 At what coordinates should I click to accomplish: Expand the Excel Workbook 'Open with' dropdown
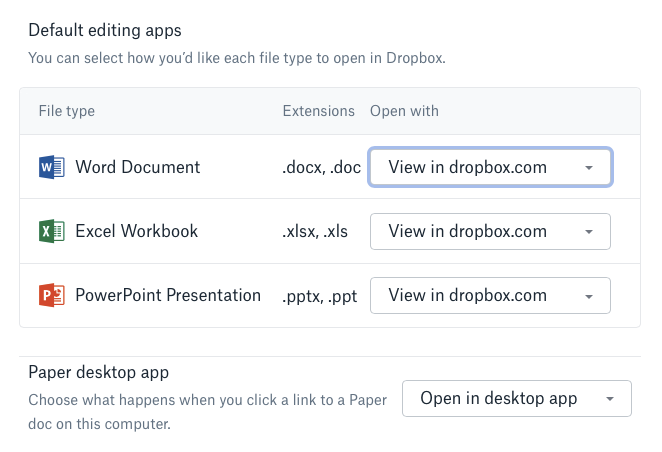click(x=490, y=231)
